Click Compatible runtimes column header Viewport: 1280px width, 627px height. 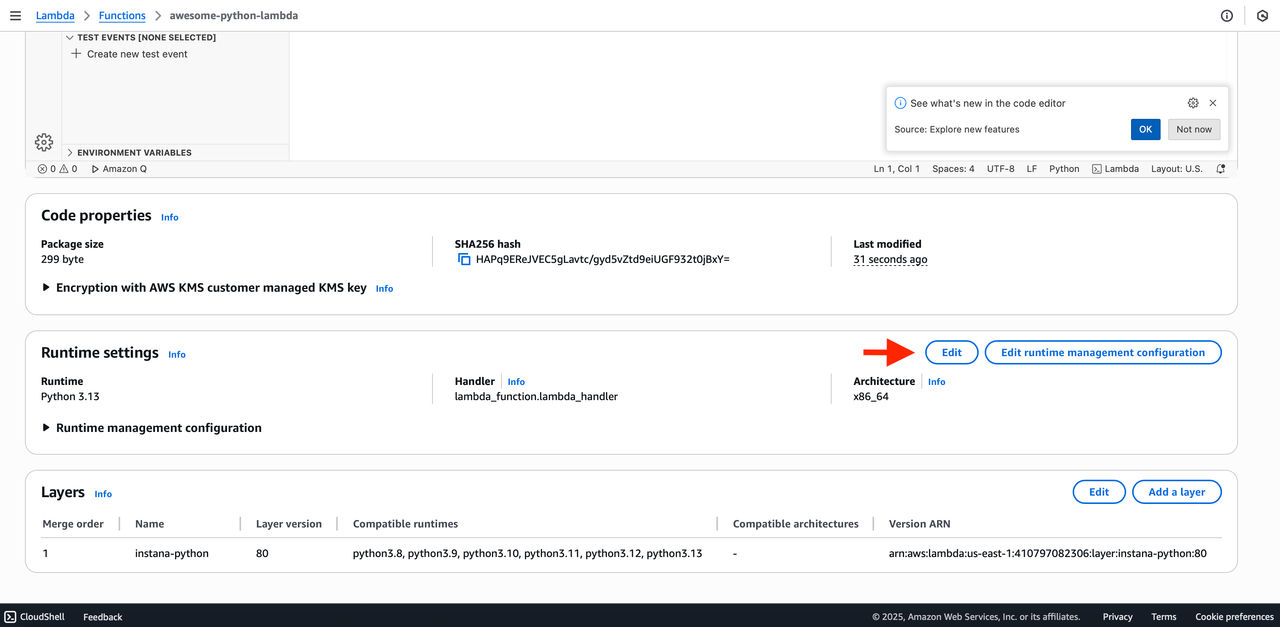click(x=405, y=524)
